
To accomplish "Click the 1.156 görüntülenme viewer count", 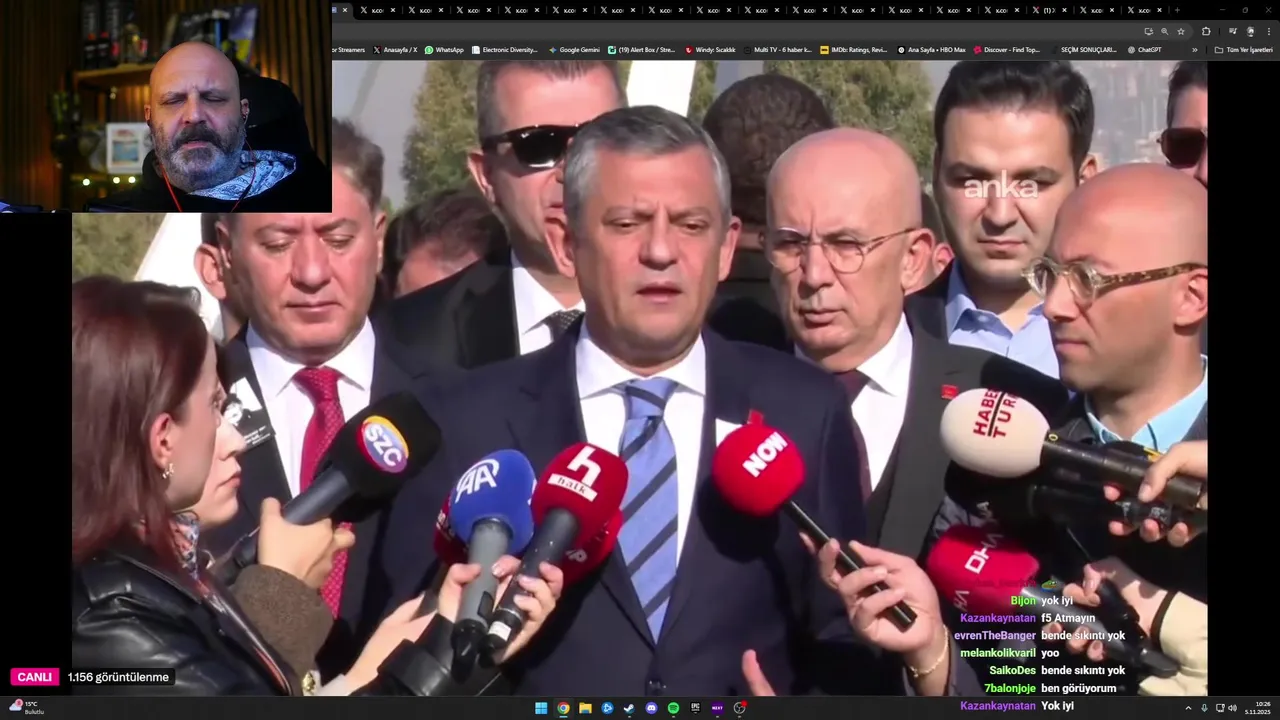I will coord(118,677).
